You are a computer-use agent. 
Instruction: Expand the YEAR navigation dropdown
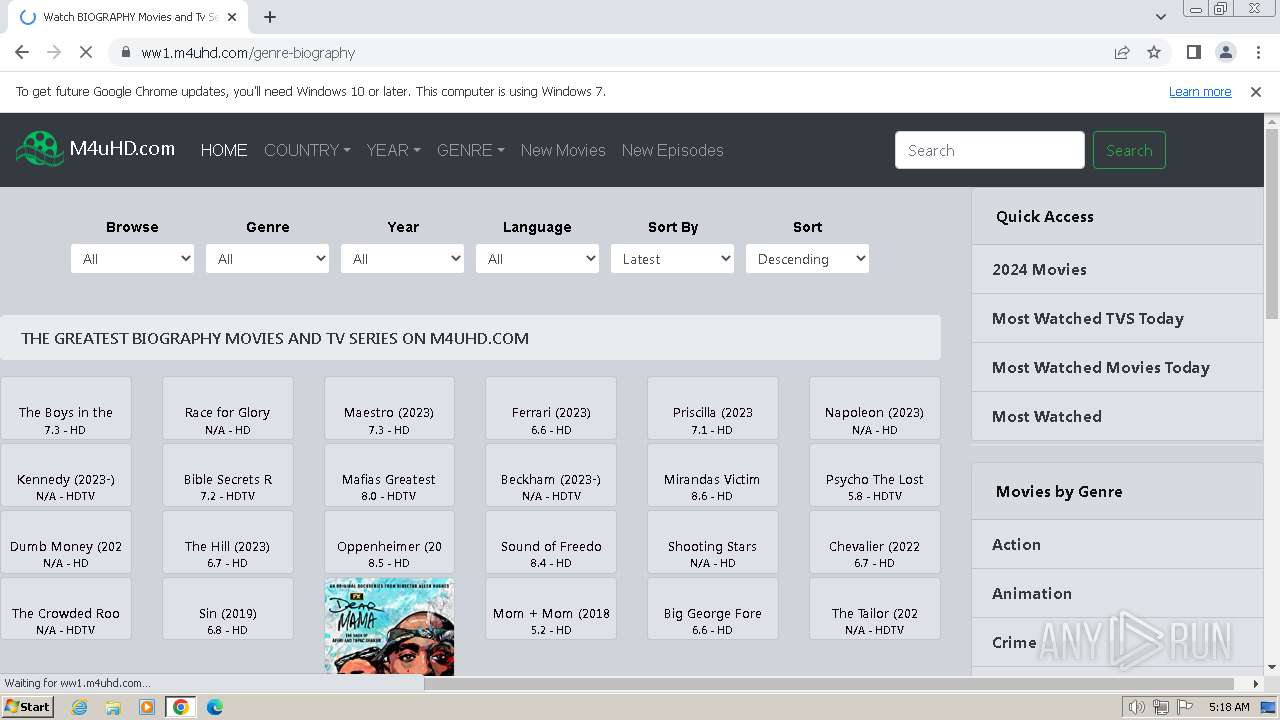(393, 150)
